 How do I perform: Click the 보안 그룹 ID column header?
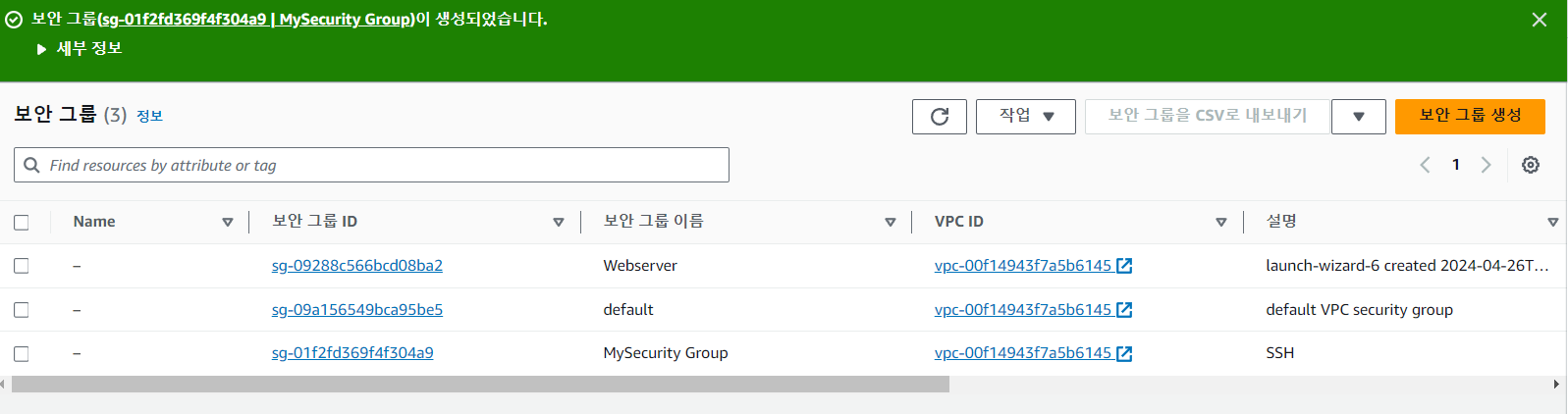[x=314, y=222]
